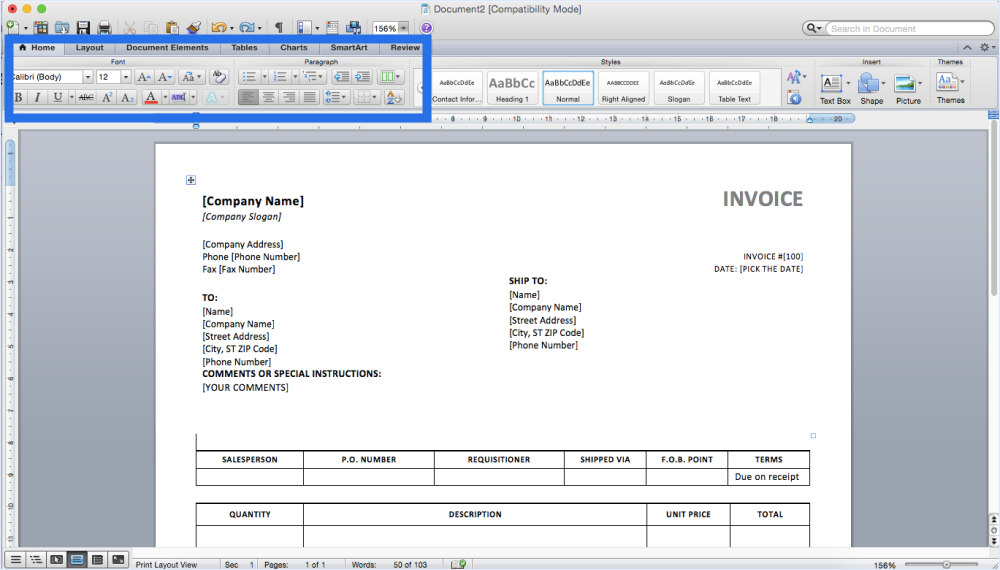Open the zoom percentage dropdown in toolbar
Screen dimensions: 1000x570
click(403, 28)
